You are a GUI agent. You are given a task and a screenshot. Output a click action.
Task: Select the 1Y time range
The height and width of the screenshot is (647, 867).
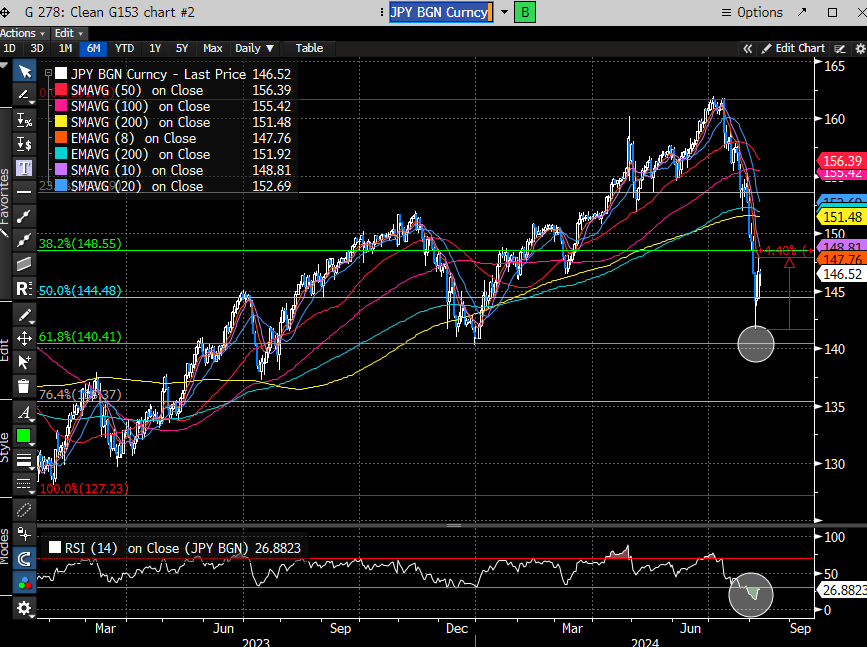click(x=155, y=48)
